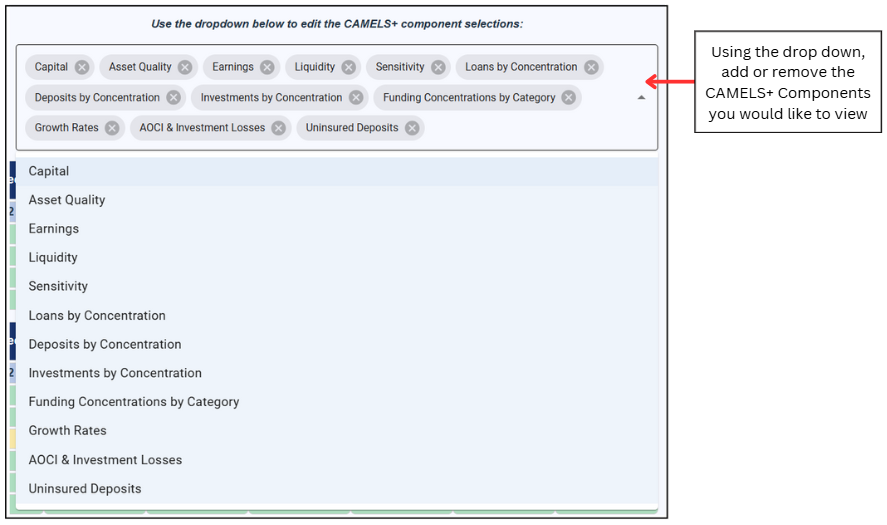Remove Deposits by Concentration chip via X
Screen dimensions: 887x525
coord(173,98)
